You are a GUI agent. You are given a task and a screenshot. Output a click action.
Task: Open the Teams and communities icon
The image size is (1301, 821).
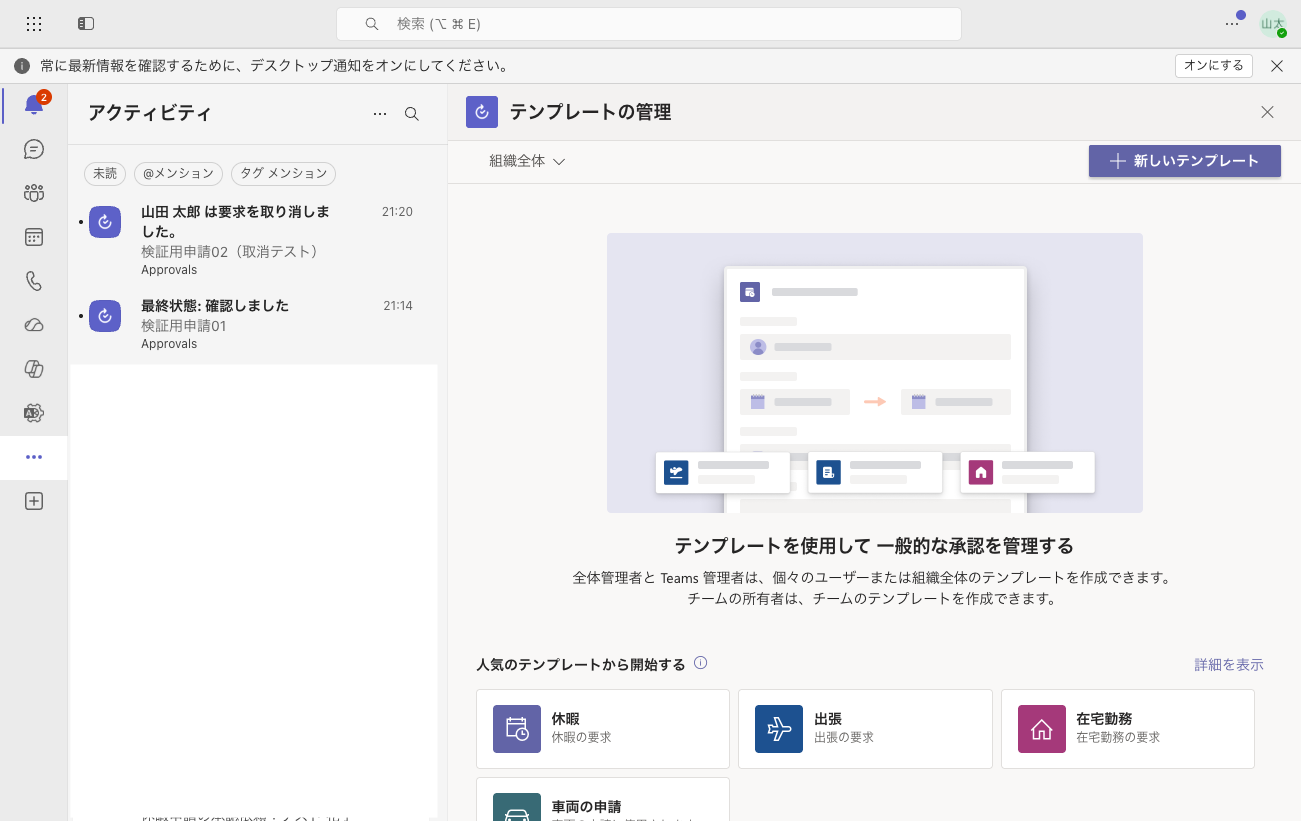click(x=34, y=193)
